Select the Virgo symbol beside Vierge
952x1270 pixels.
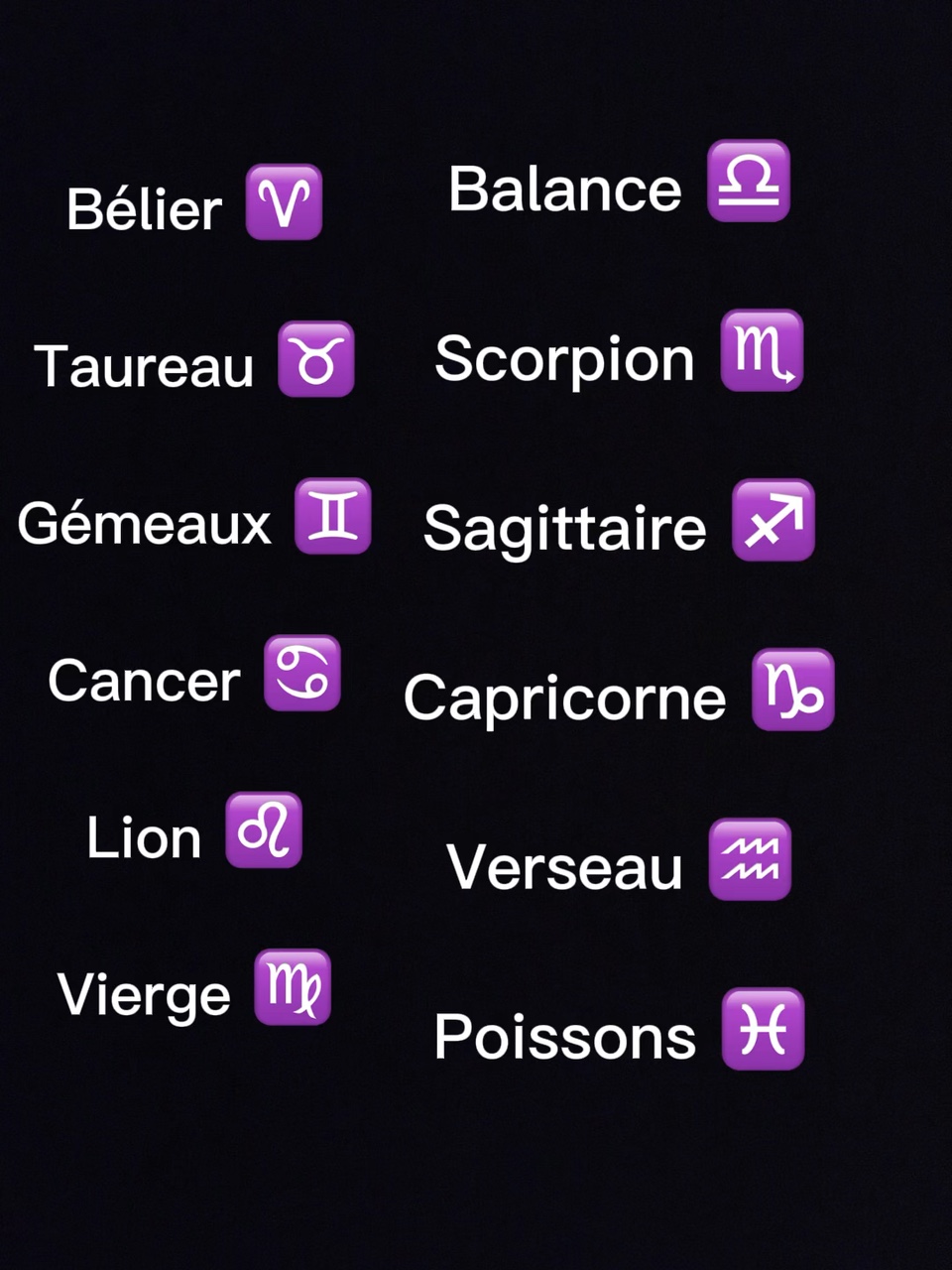(x=293, y=987)
